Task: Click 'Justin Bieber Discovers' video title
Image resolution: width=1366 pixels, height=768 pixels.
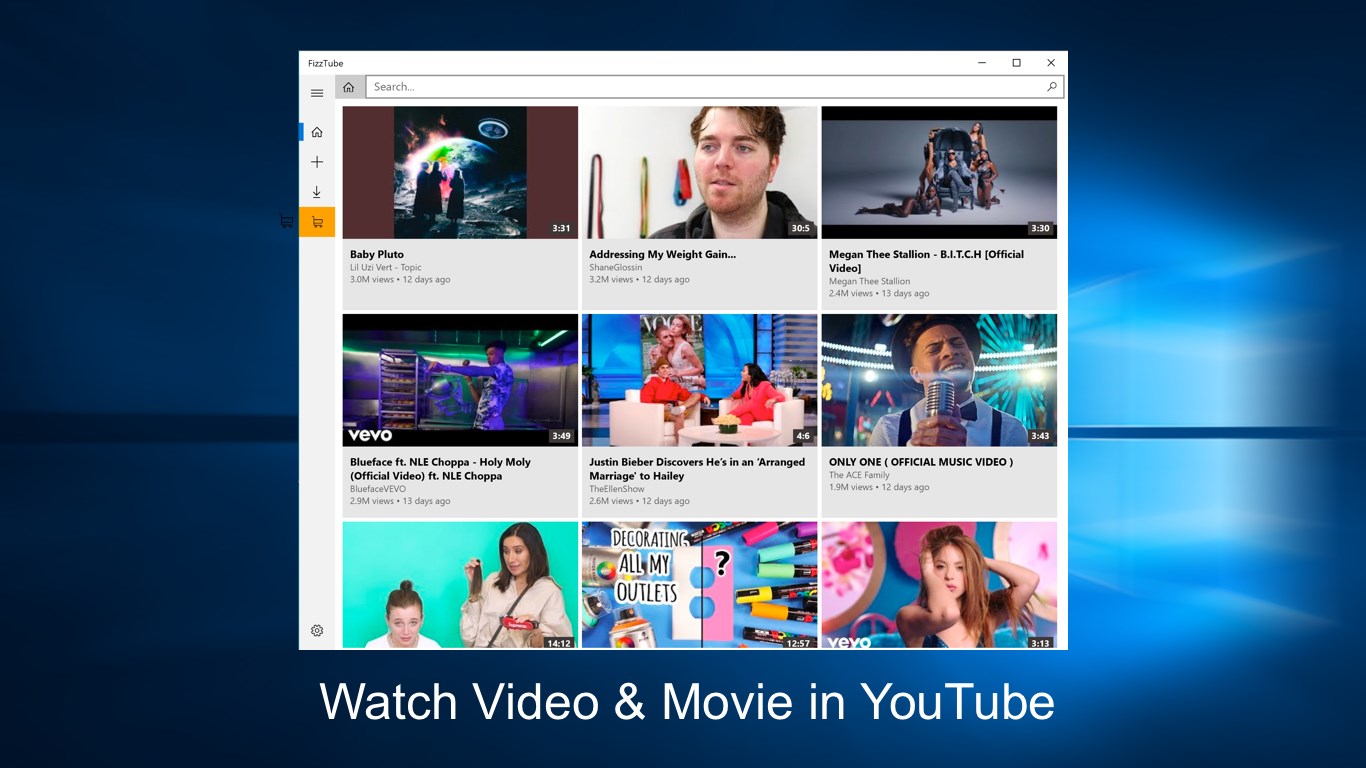Action: tap(697, 469)
